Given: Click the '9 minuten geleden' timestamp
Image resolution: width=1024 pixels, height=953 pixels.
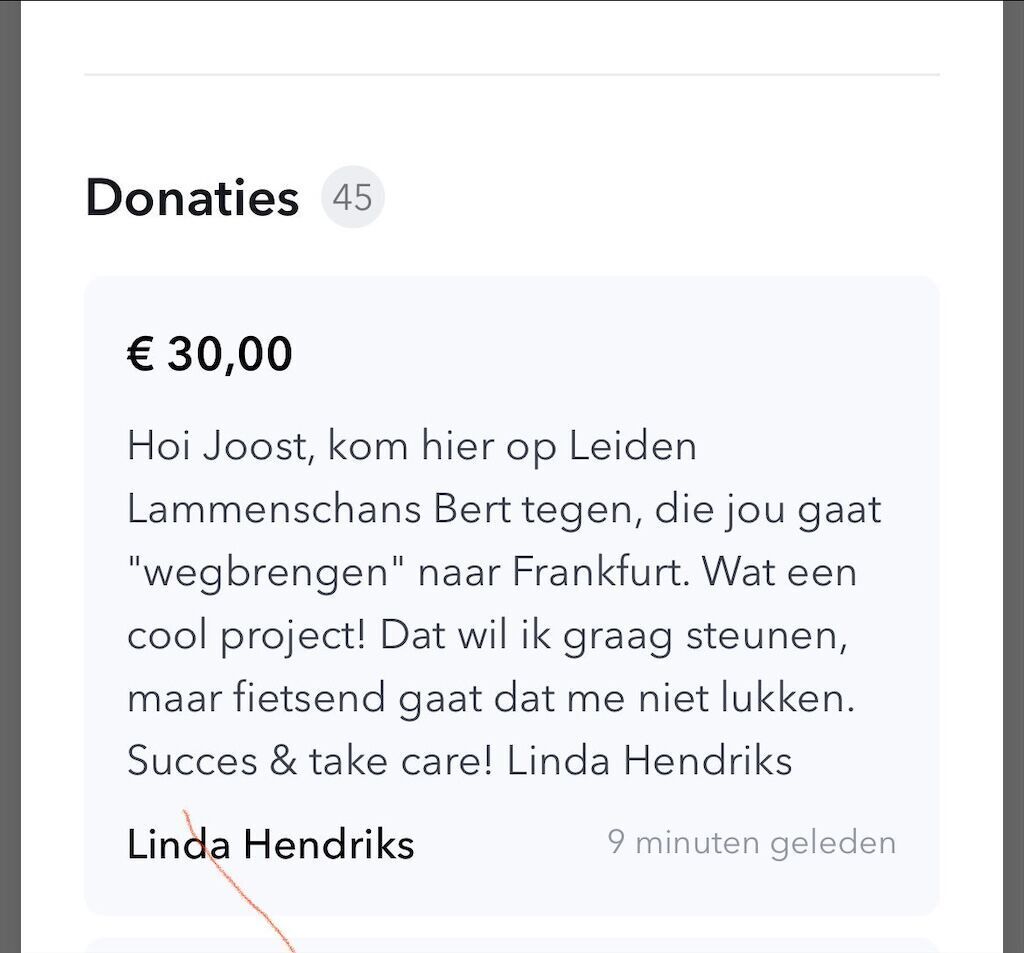Looking at the screenshot, I should [x=751, y=842].
